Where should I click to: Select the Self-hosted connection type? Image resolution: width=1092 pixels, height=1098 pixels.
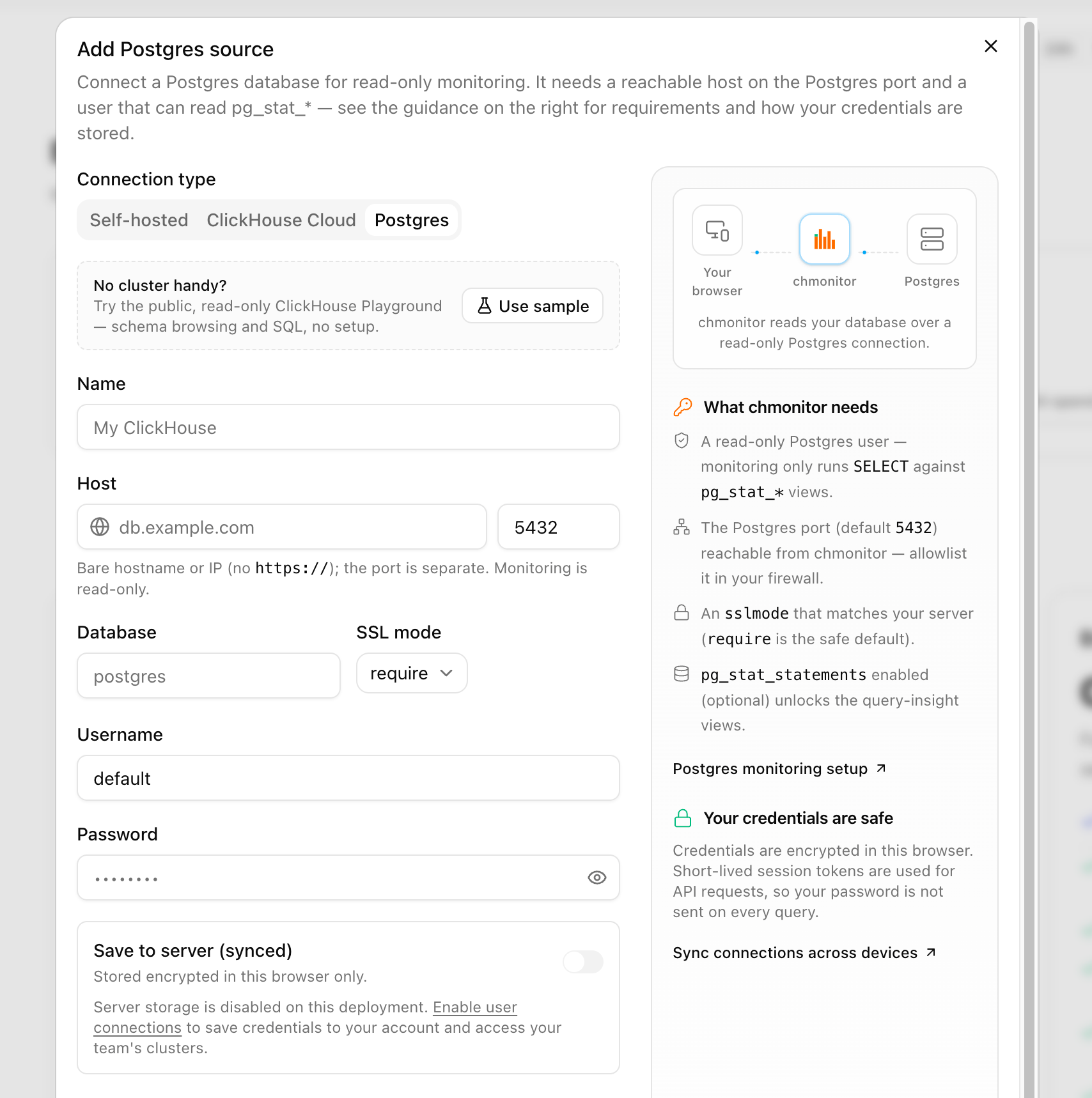[139, 220]
